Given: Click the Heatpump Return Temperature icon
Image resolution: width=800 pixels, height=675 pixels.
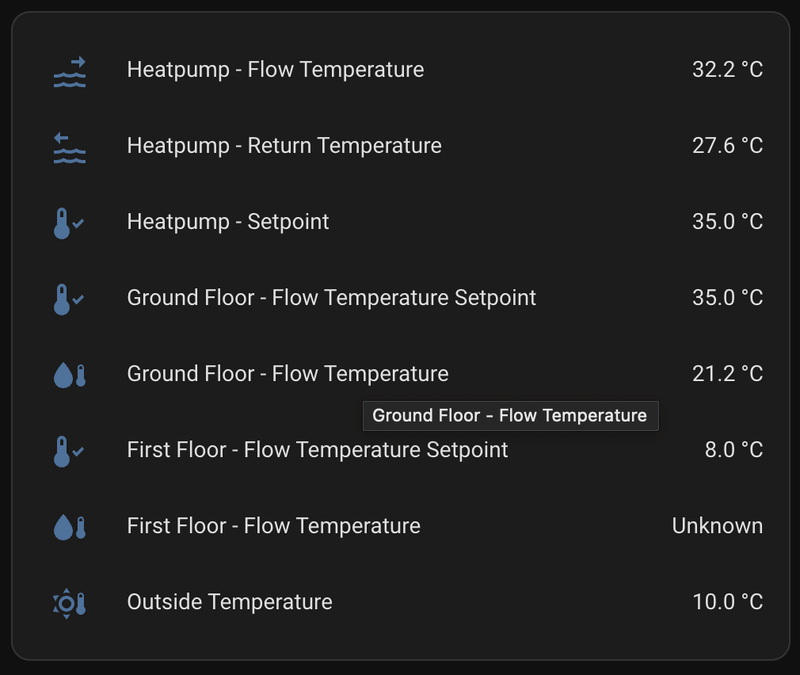Looking at the screenshot, I should pyautogui.click(x=69, y=147).
